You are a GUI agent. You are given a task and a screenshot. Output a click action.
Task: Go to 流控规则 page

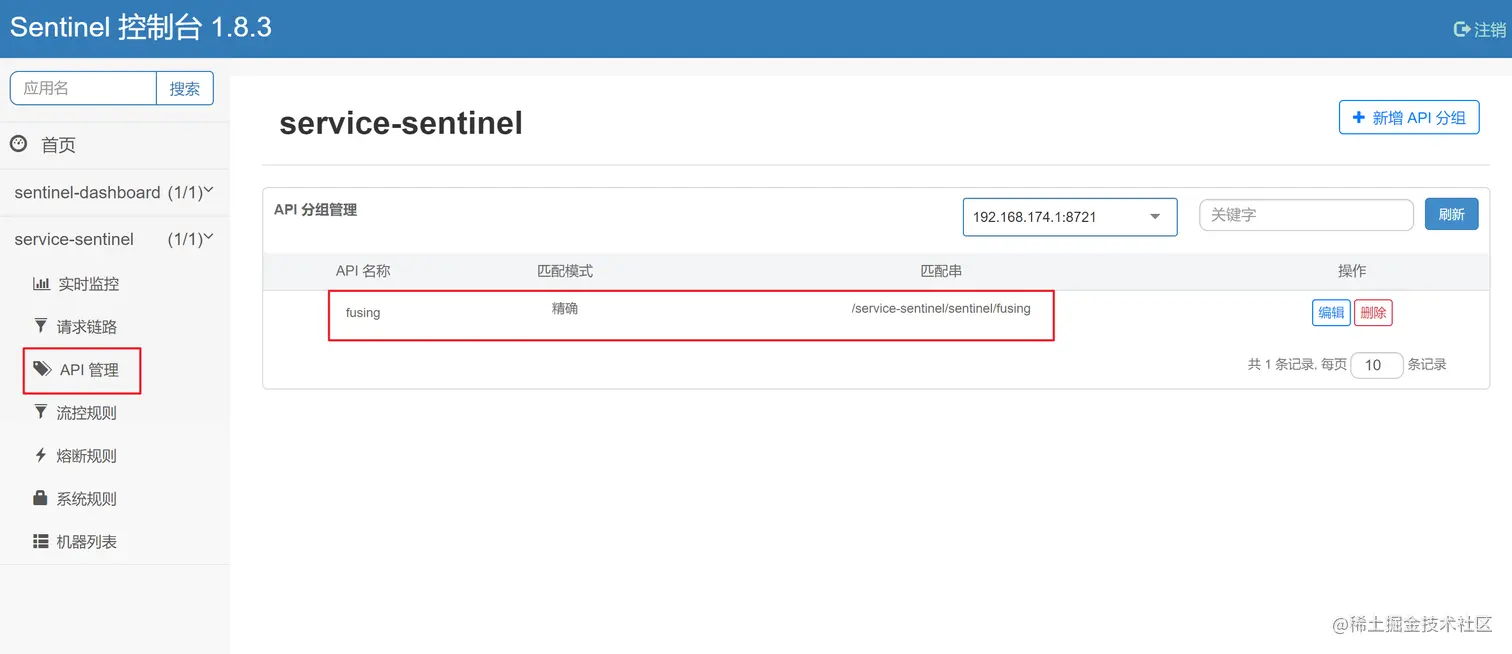87,413
